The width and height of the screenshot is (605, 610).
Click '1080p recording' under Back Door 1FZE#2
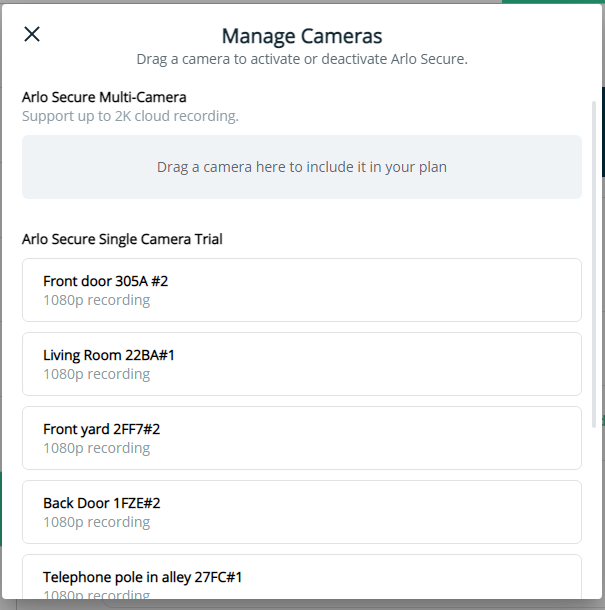pos(96,522)
